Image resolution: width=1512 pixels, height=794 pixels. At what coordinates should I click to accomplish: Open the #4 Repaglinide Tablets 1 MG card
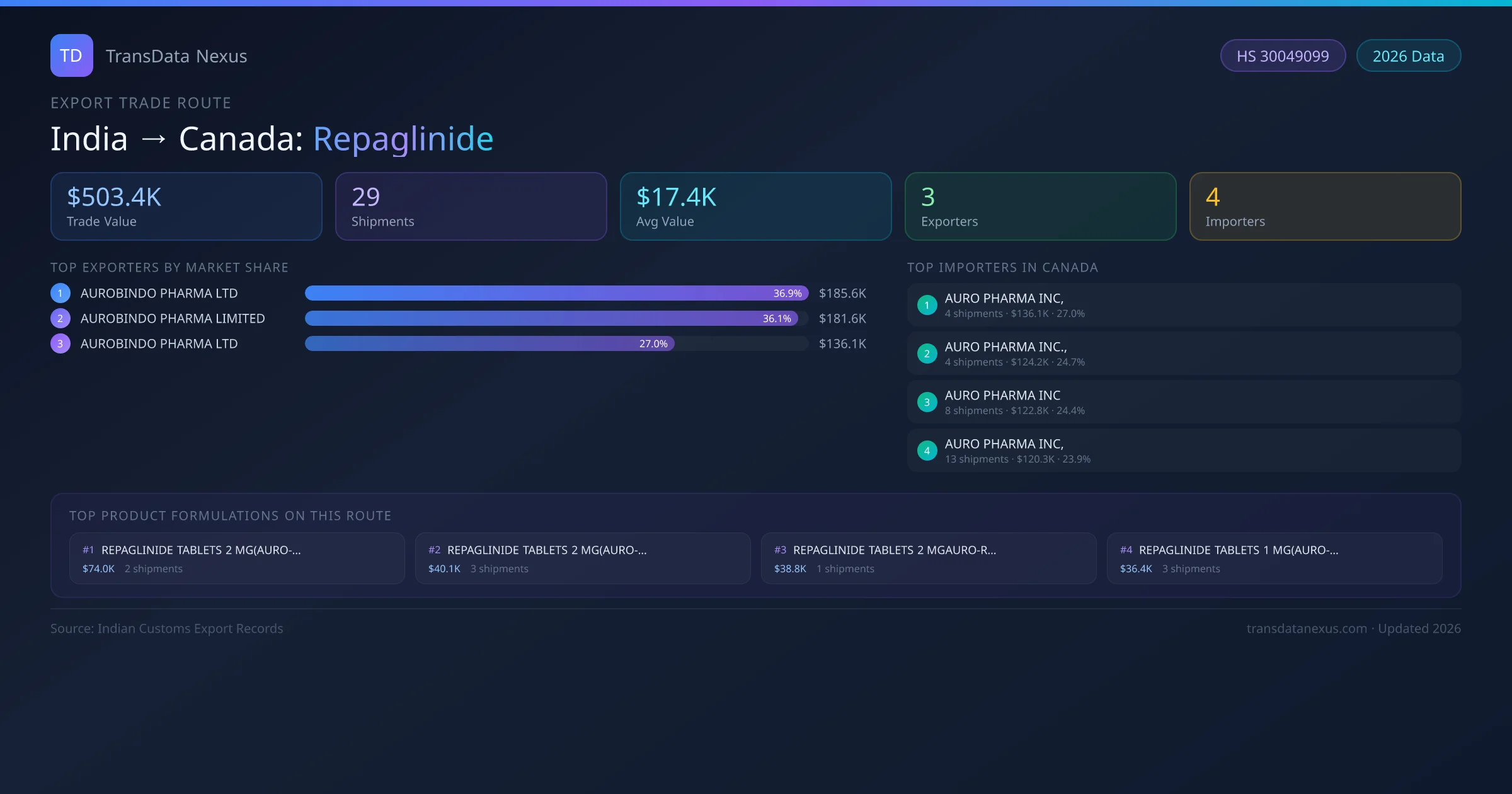(1274, 558)
